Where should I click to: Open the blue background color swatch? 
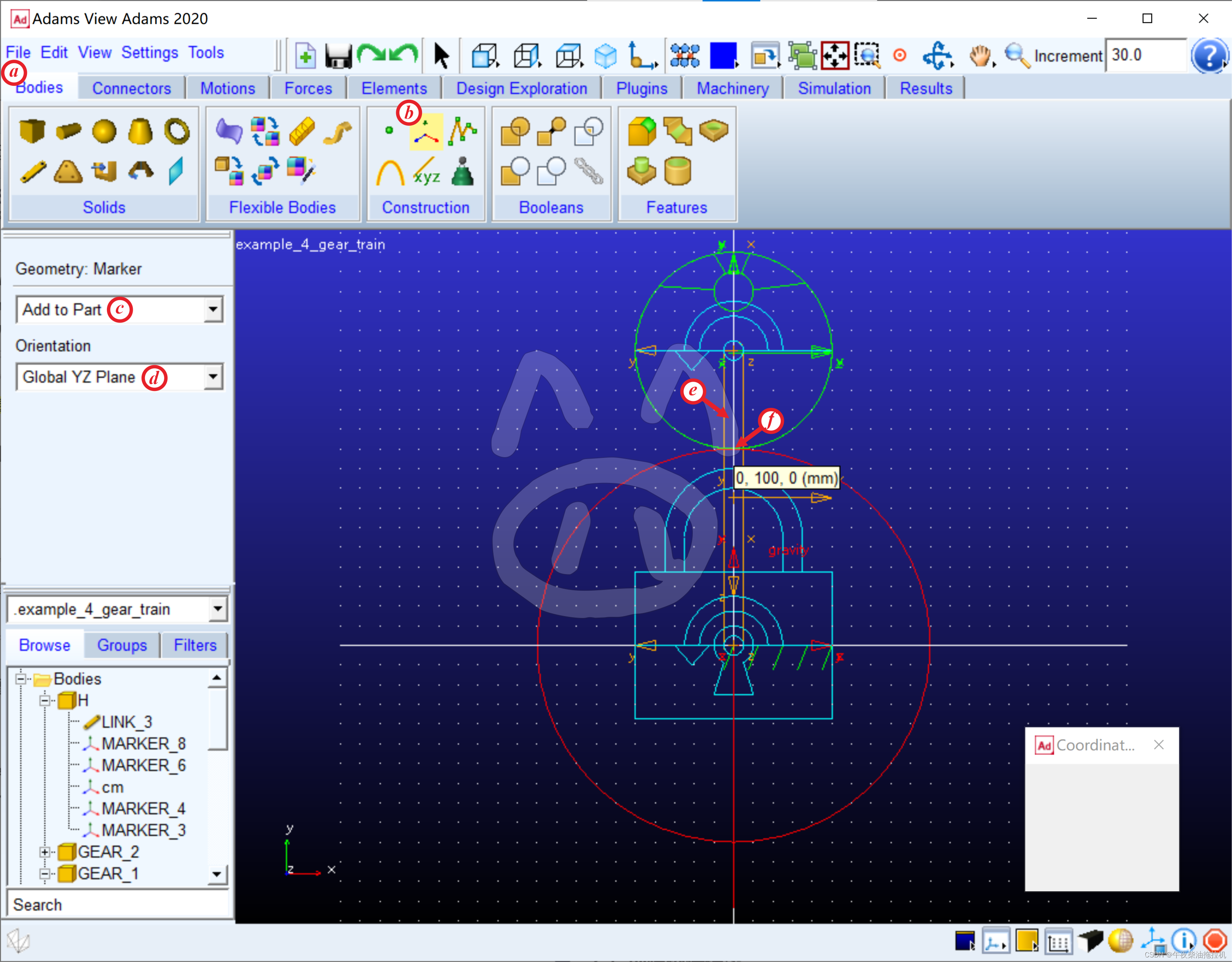pyautogui.click(x=724, y=56)
